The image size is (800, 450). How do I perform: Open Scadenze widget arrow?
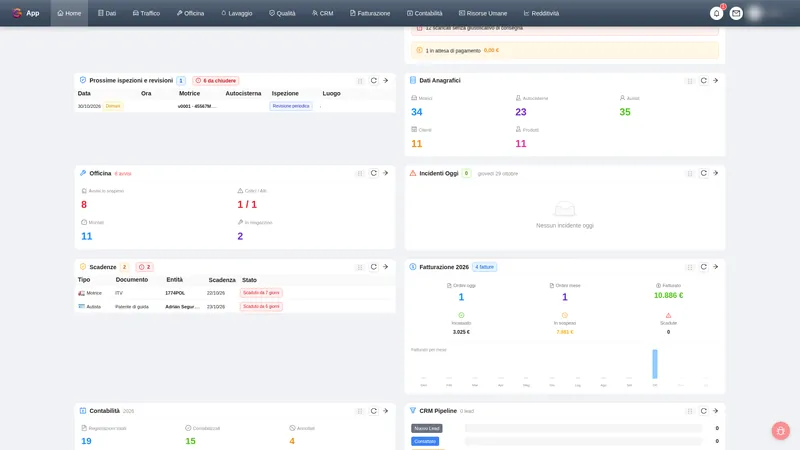coord(386,267)
